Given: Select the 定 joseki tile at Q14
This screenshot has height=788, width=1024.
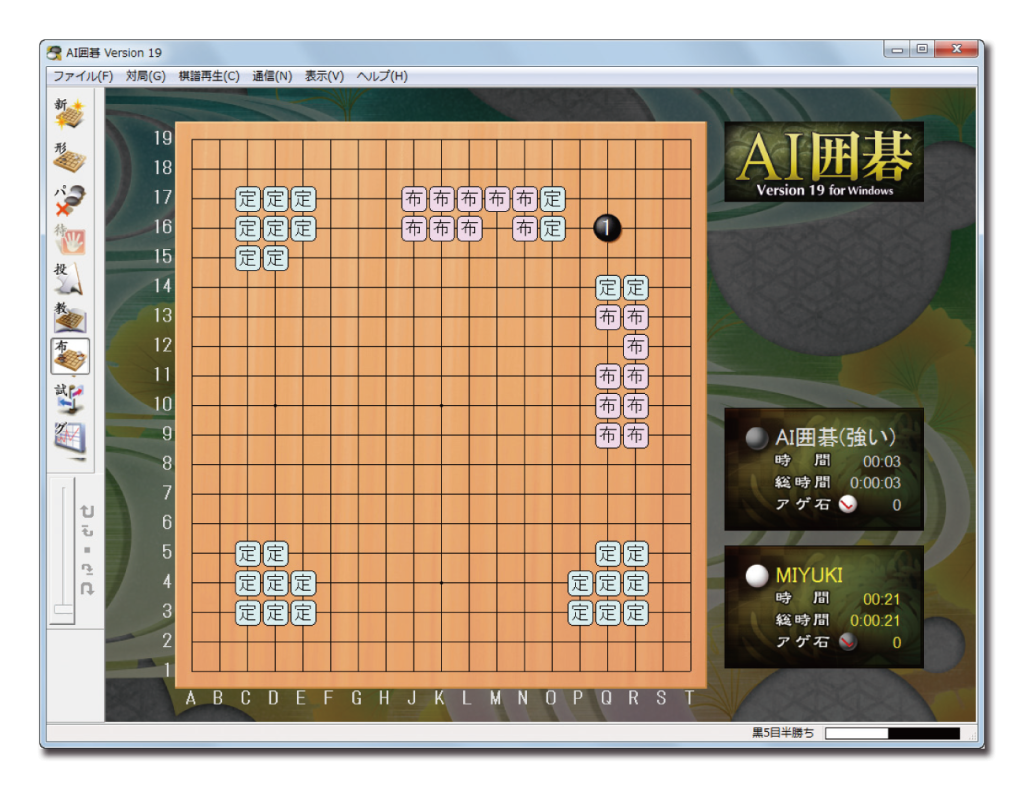Looking at the screenshot, I should point(607,287).
